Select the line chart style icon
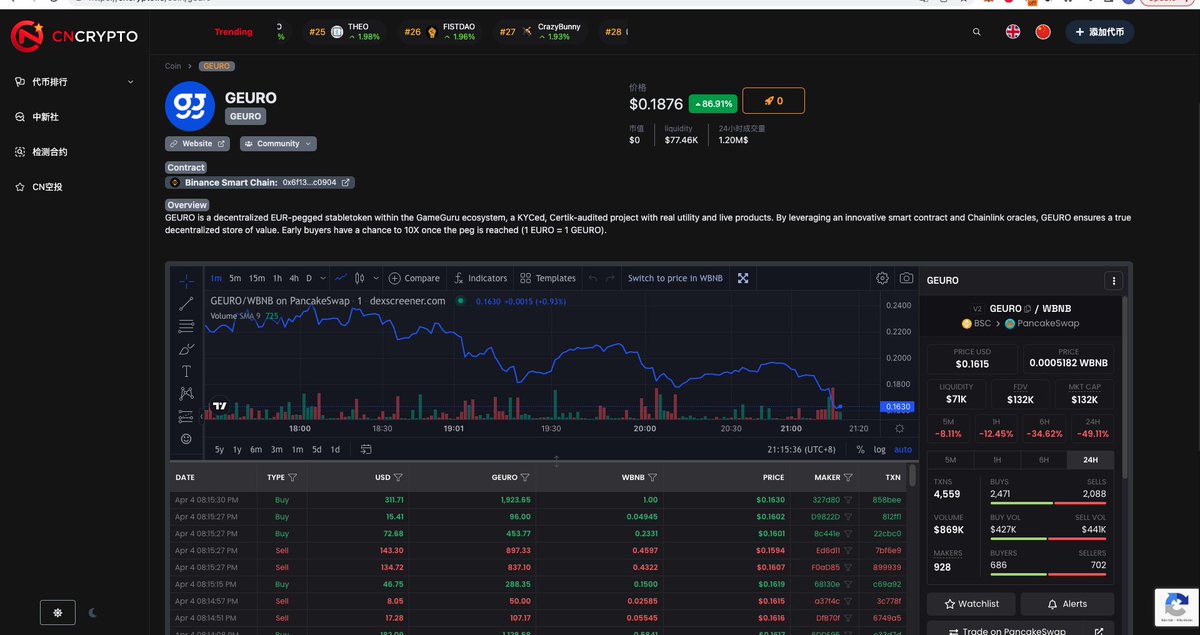This screenshot has height=635, width=1200. 341,278
